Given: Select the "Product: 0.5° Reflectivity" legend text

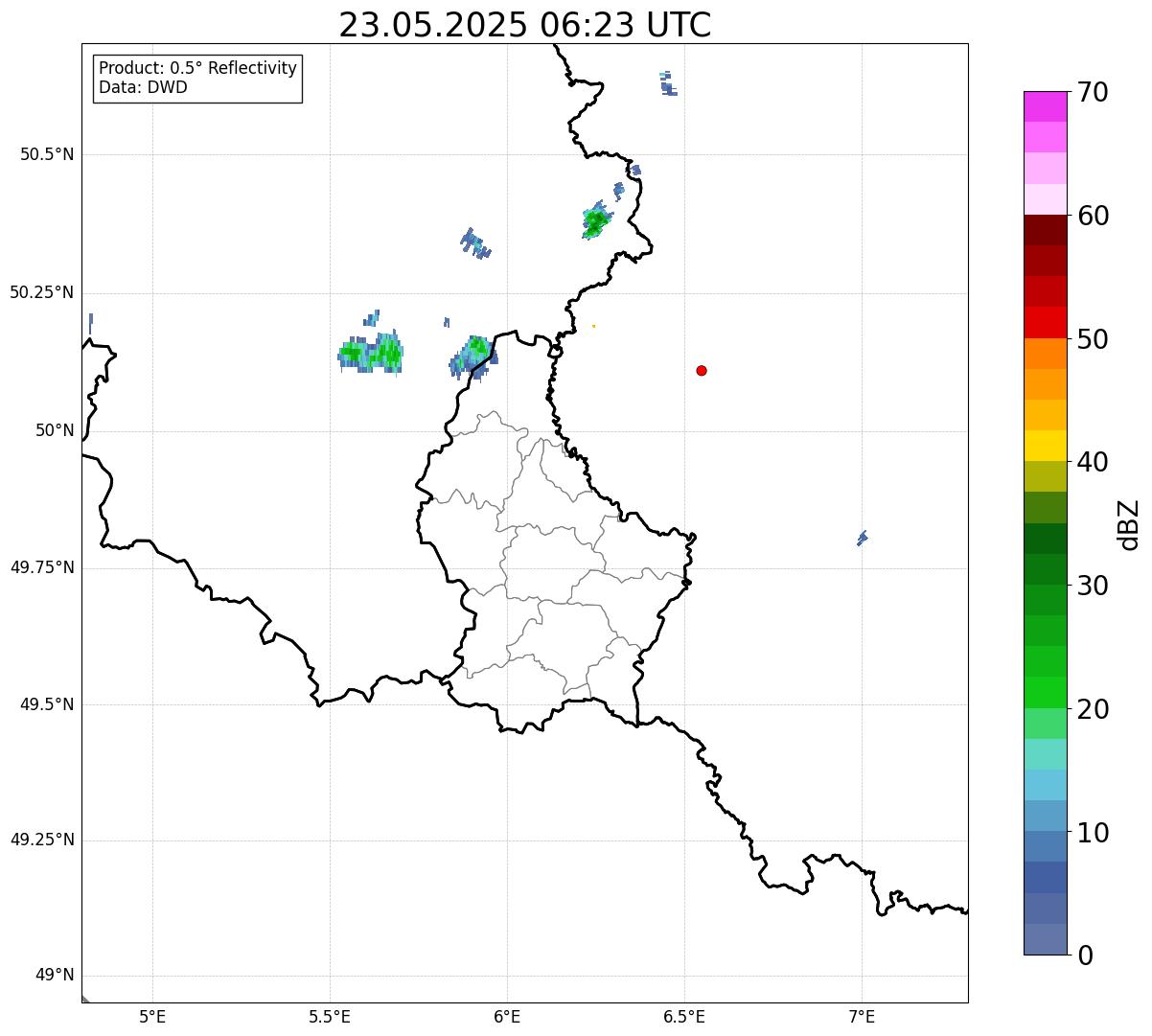Looking at the screenshot, I should click(198, 68).
